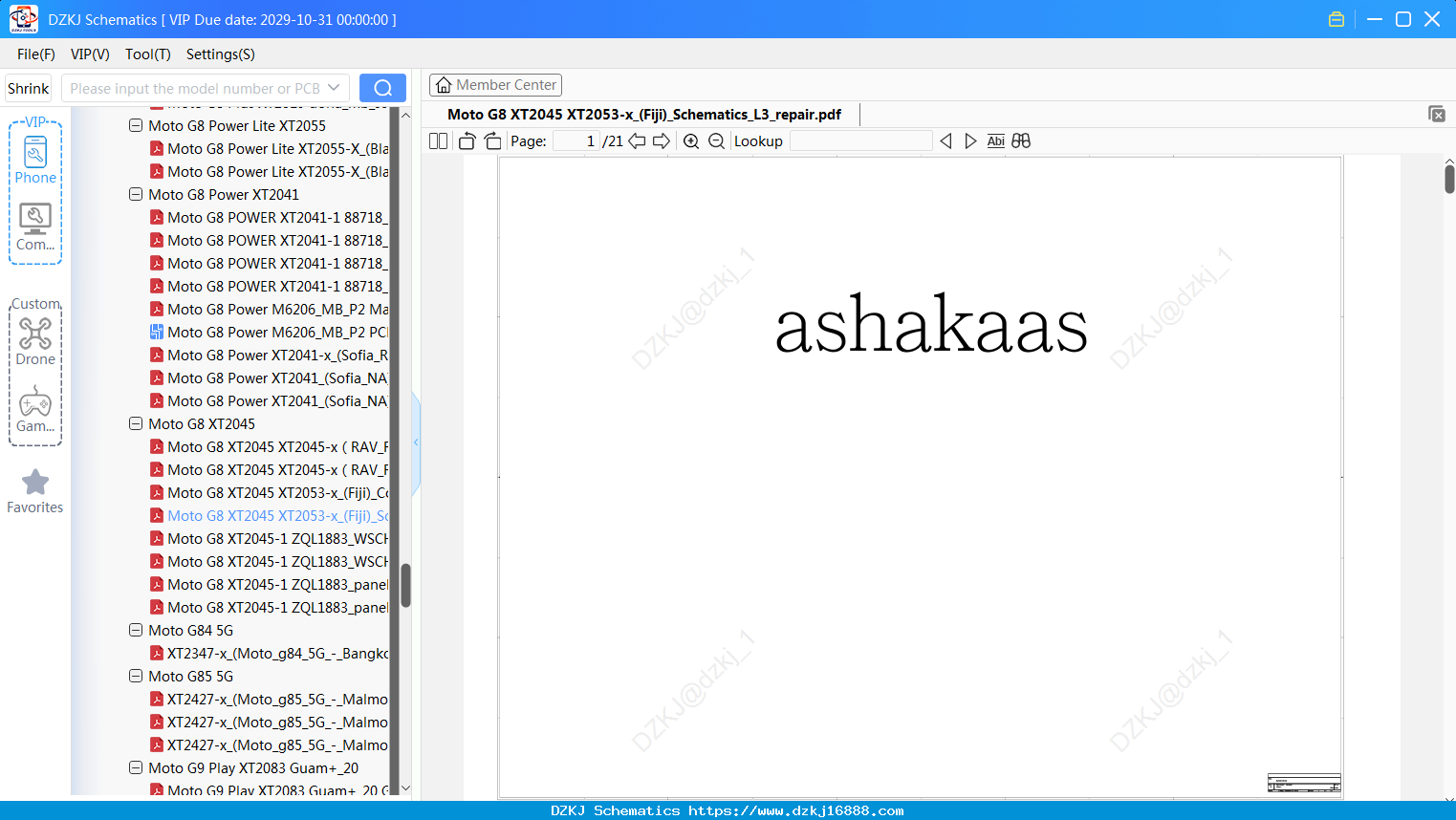Viewport: 1456px width, 820px height.
Task: Collapse the Moto G8 Power XT2041 node
Action: pyautogui.click(x=136, y=194)
